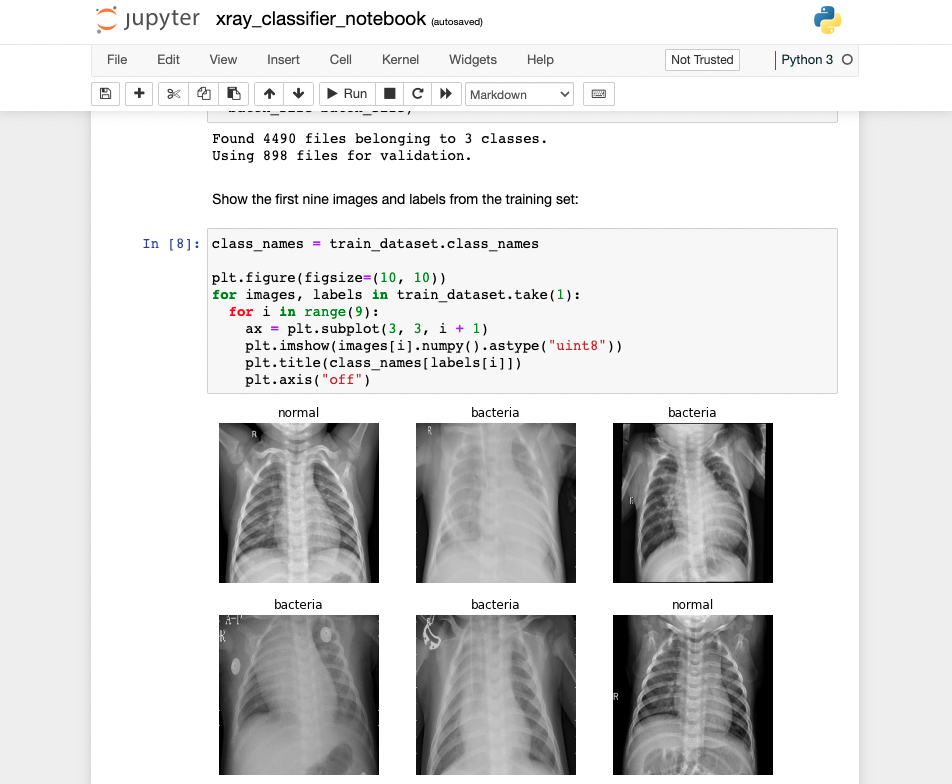Click the Jupyter logo
The image size is (952, 784).
(x=148, y=19)
